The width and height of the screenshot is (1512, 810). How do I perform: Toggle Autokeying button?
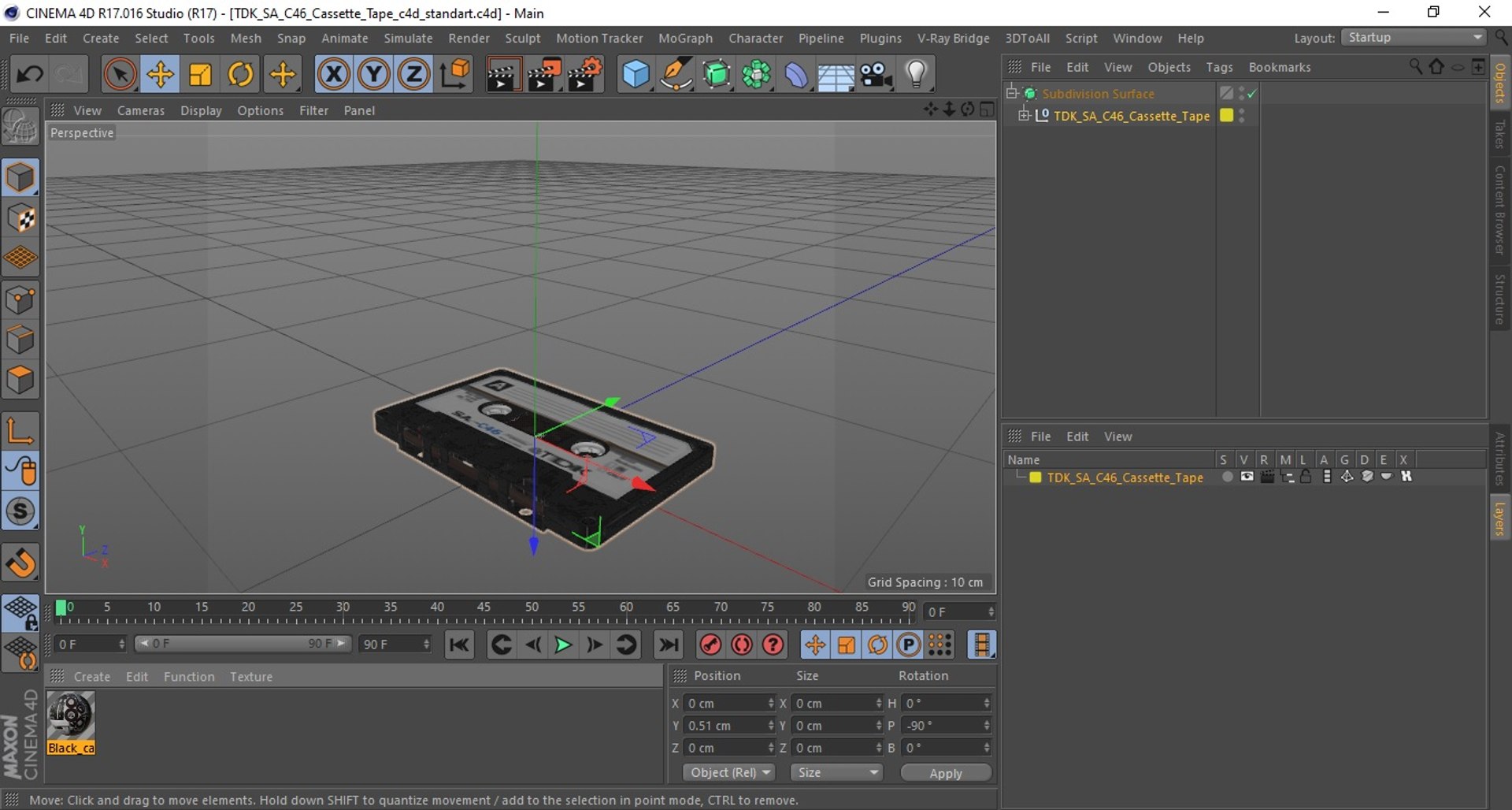coord(742,645)
